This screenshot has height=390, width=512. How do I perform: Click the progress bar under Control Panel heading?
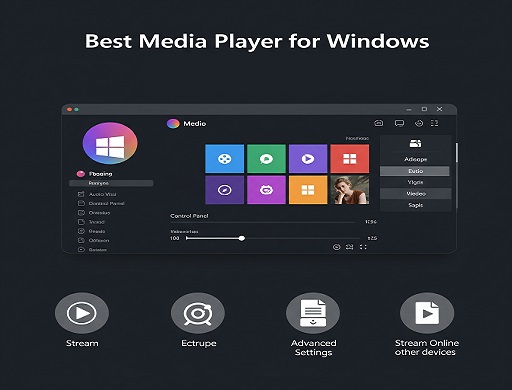coord(263,222)
